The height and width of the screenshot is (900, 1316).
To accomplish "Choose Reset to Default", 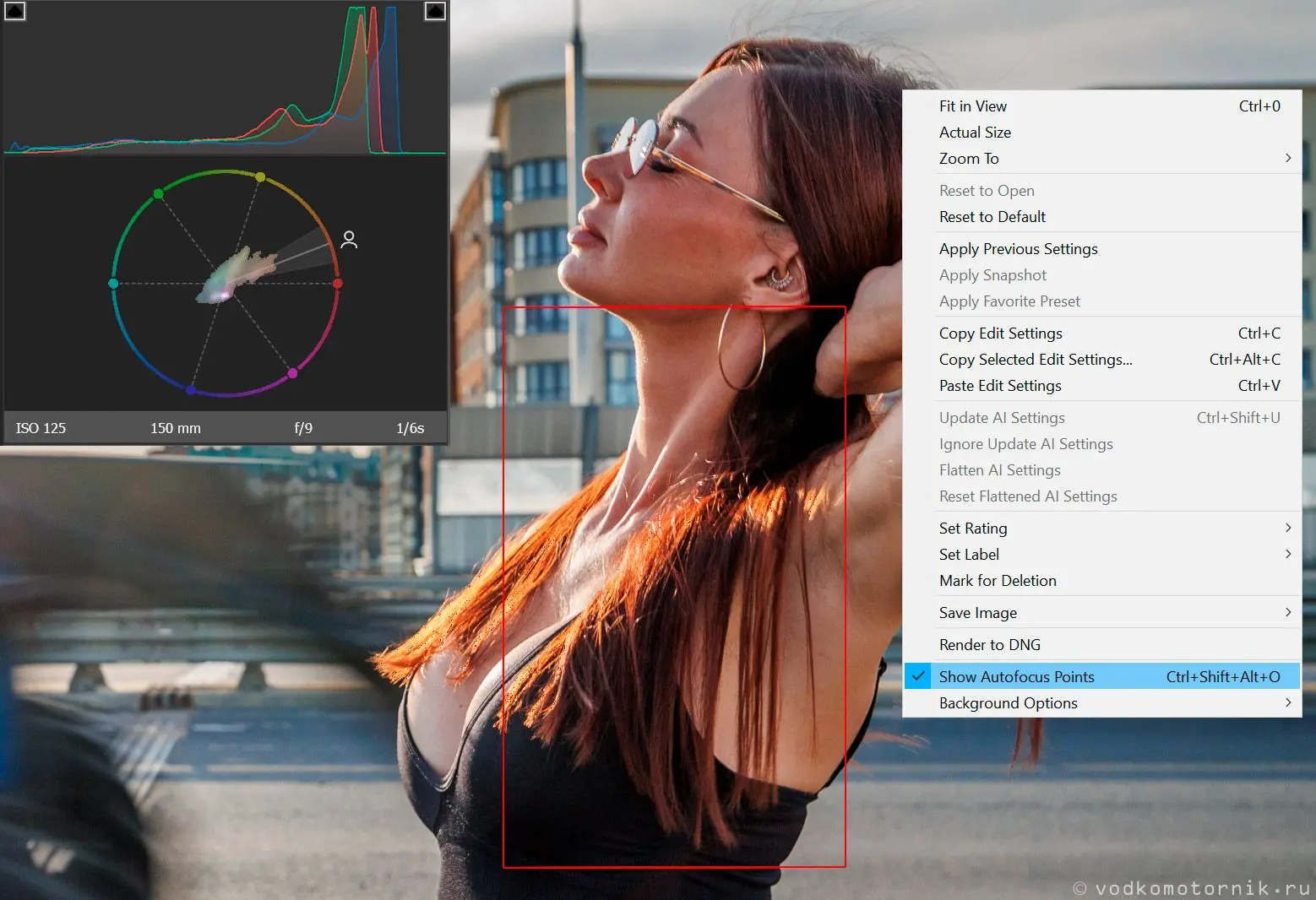I will [x=1102, y=217].
